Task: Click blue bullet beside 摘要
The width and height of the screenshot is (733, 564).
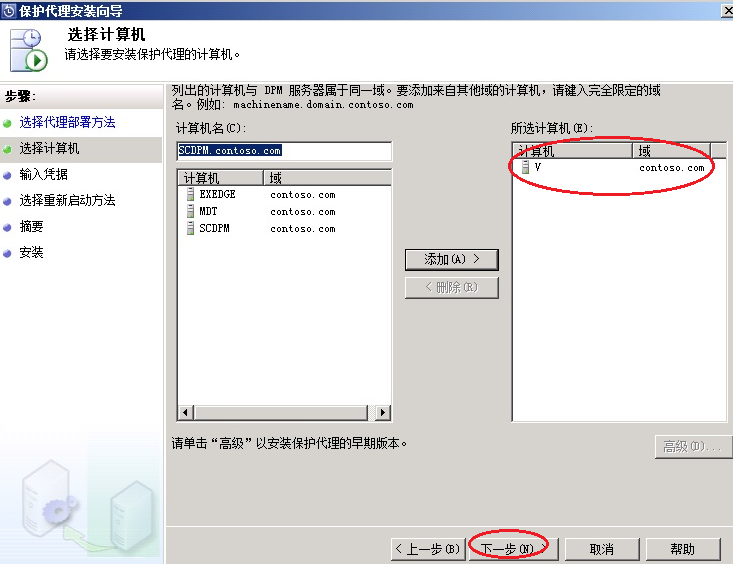Action: point(7,228)
